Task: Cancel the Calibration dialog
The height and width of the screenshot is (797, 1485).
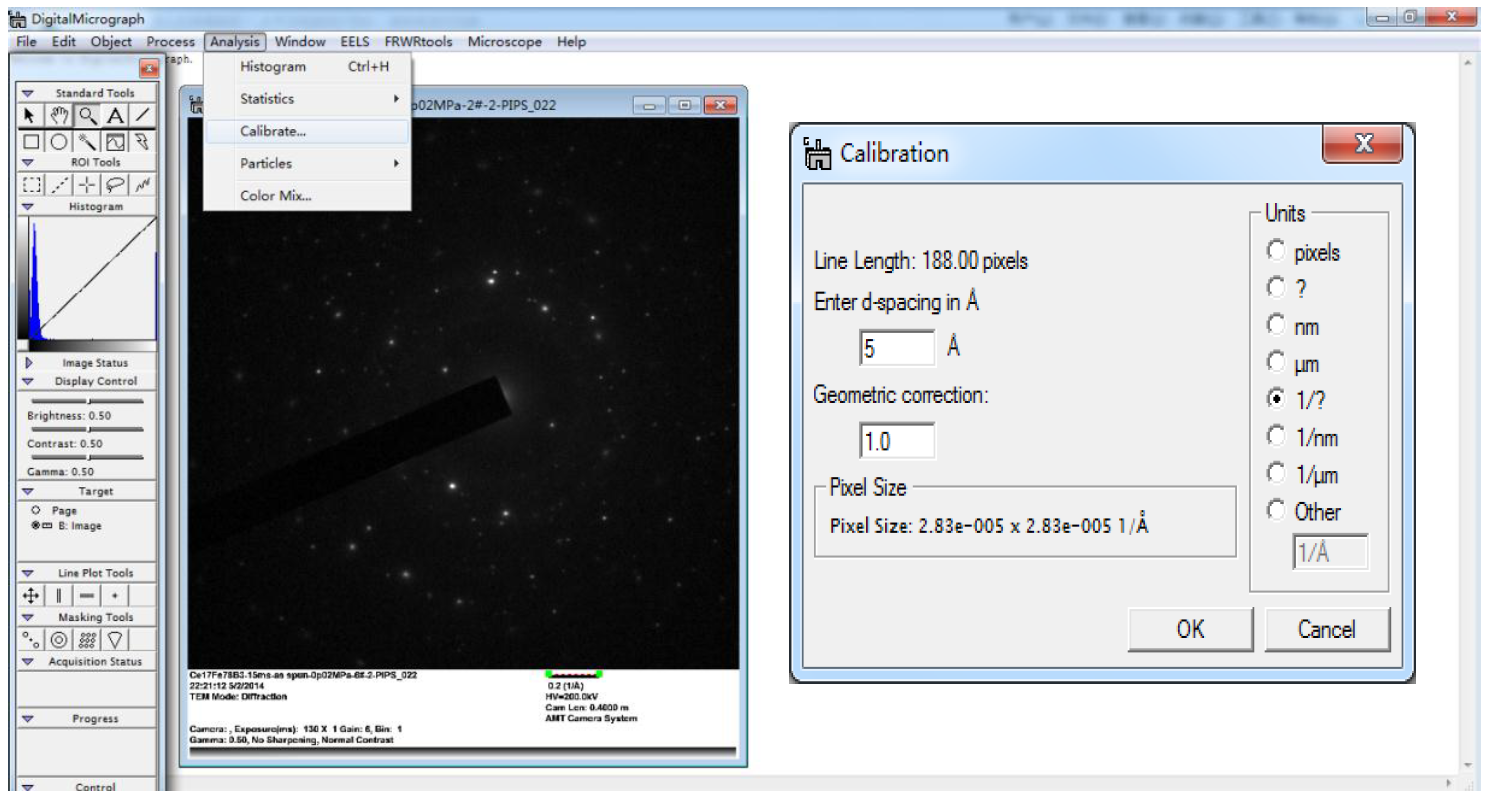Action: click(x=1327, y=629)
